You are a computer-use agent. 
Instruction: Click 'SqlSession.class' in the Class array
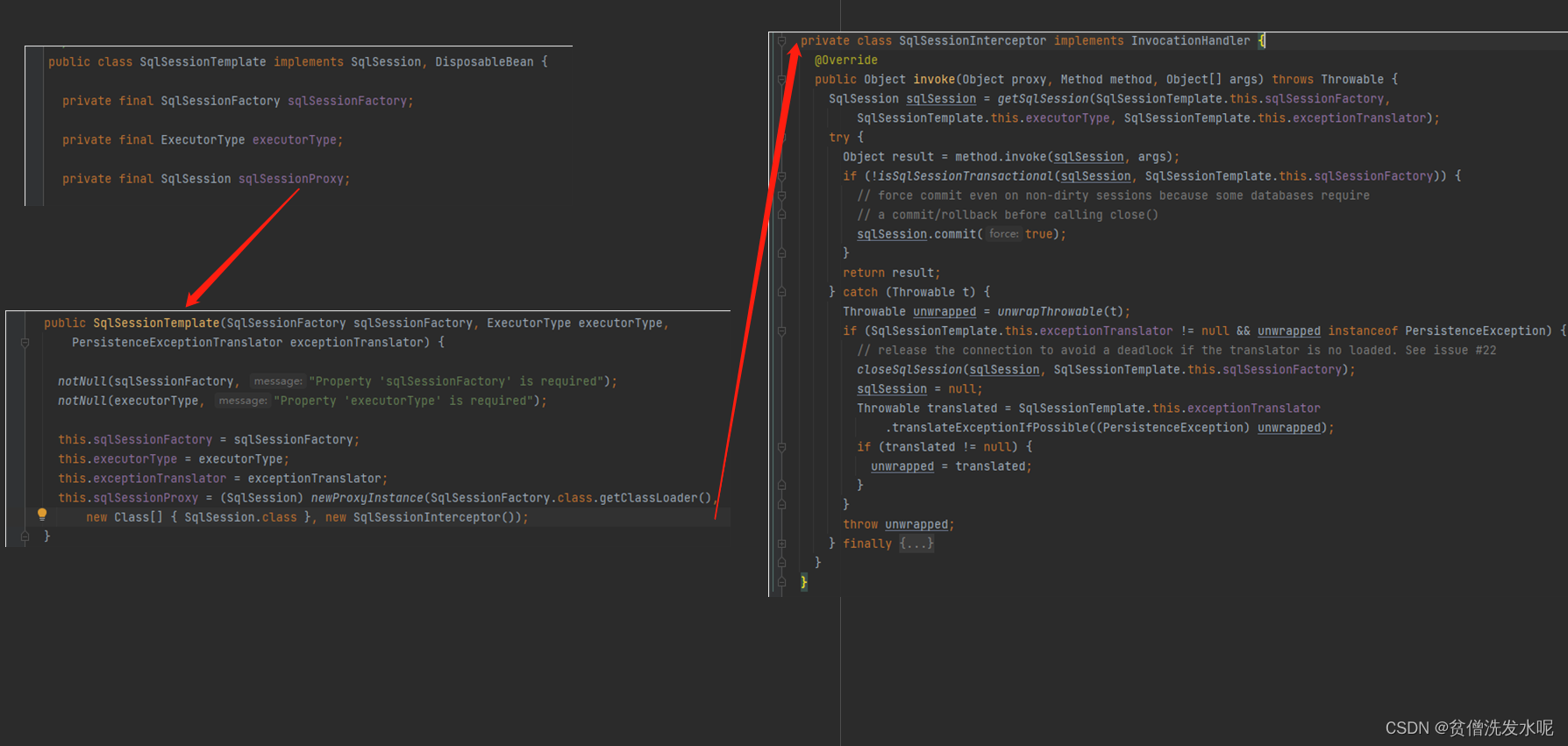(x=240, y=517)
